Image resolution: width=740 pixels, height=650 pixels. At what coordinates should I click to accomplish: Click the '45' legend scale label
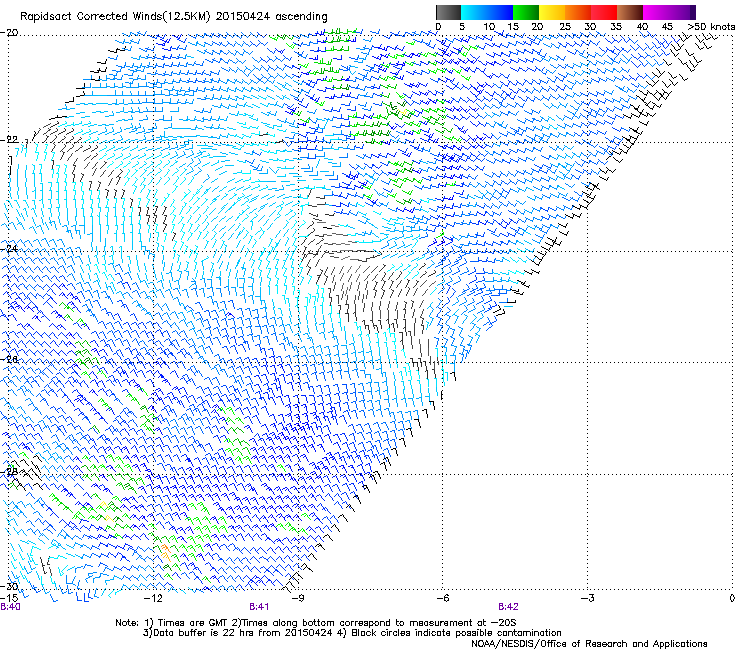(667, 26)
